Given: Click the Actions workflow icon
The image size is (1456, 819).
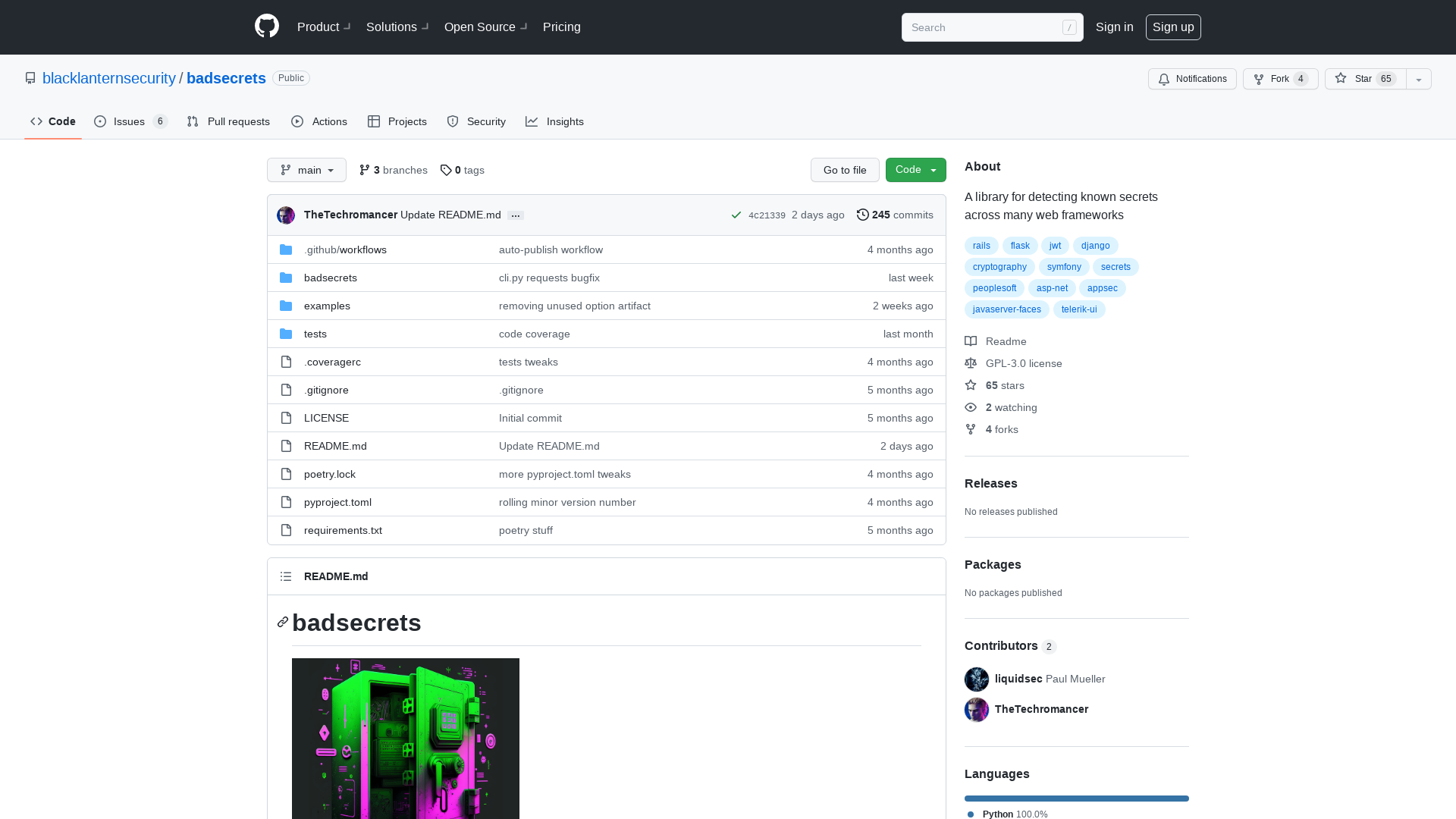Looking at the screenshot, I should [298, 121].
